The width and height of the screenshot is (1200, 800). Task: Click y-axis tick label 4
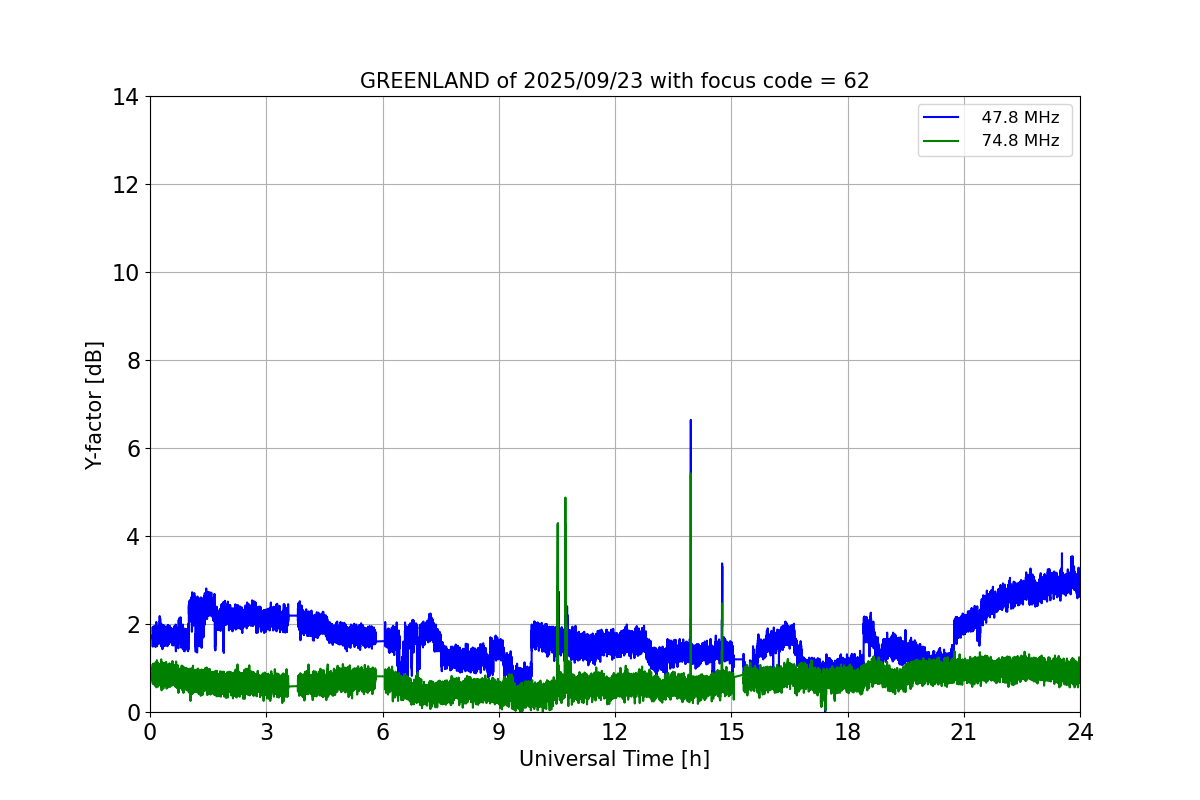[x=132, y=537]
